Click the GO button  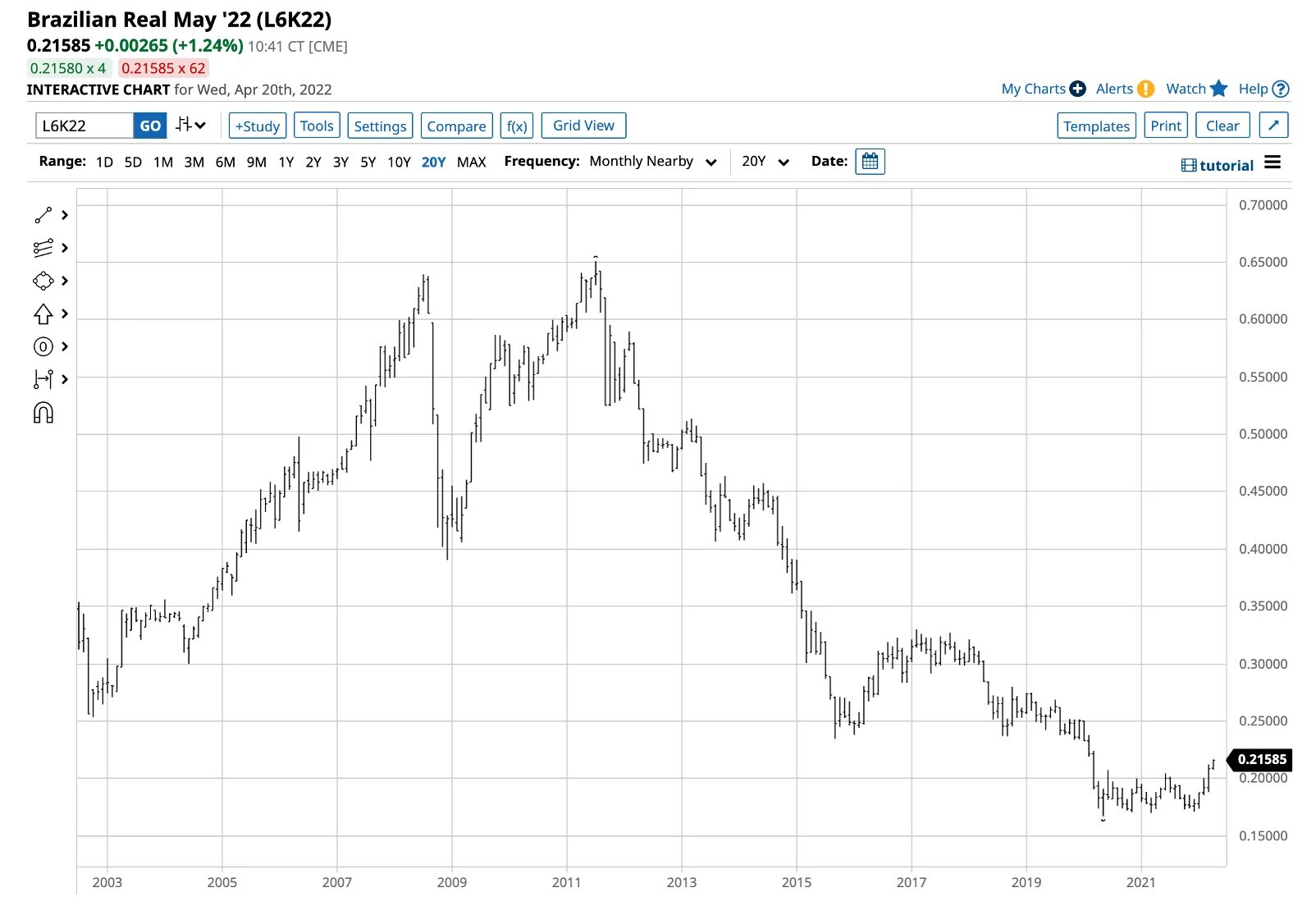150,126
